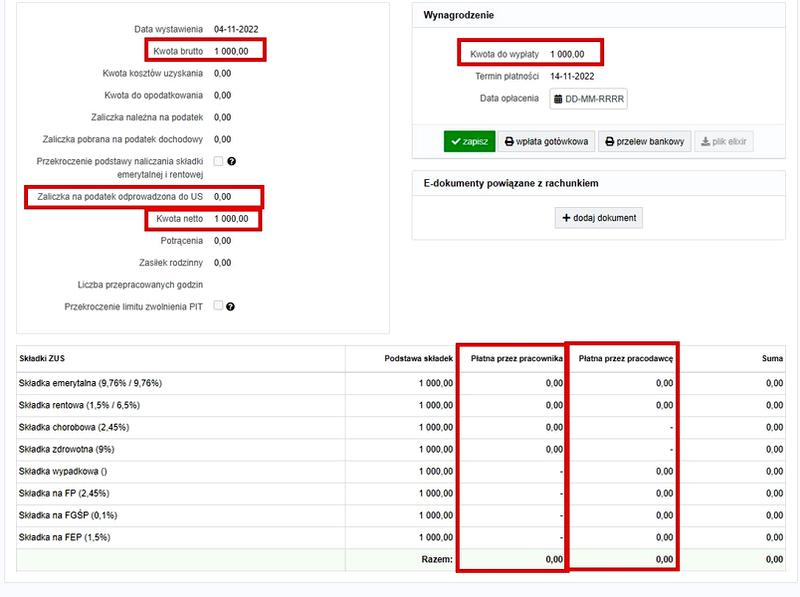Click the download icon on plik elixir
This screenshot has width=800, height=597.
tap(705, 141)
